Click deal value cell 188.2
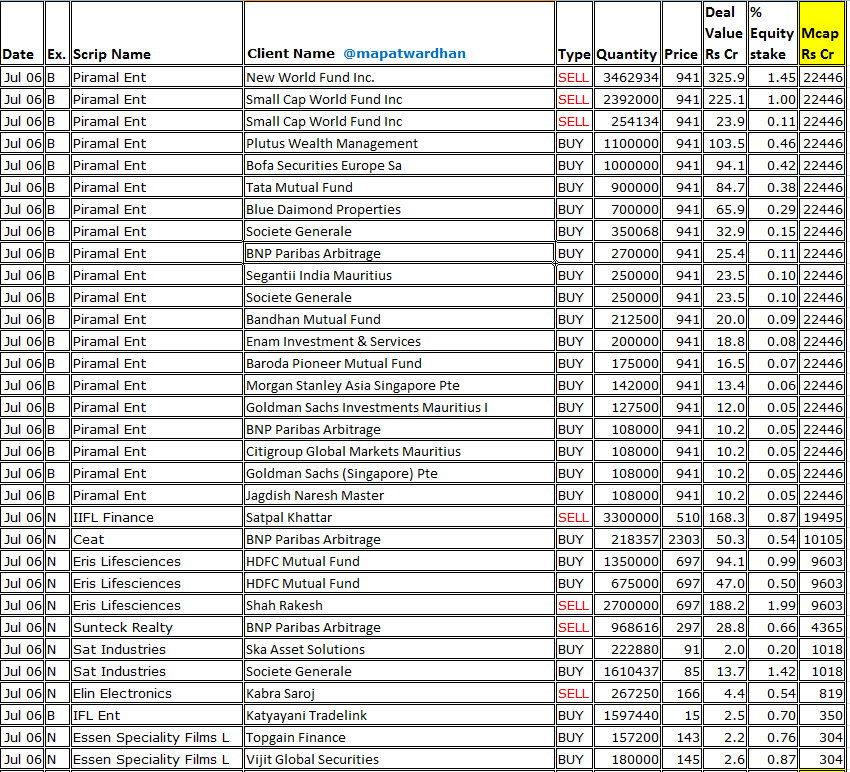 pos(725,606)
